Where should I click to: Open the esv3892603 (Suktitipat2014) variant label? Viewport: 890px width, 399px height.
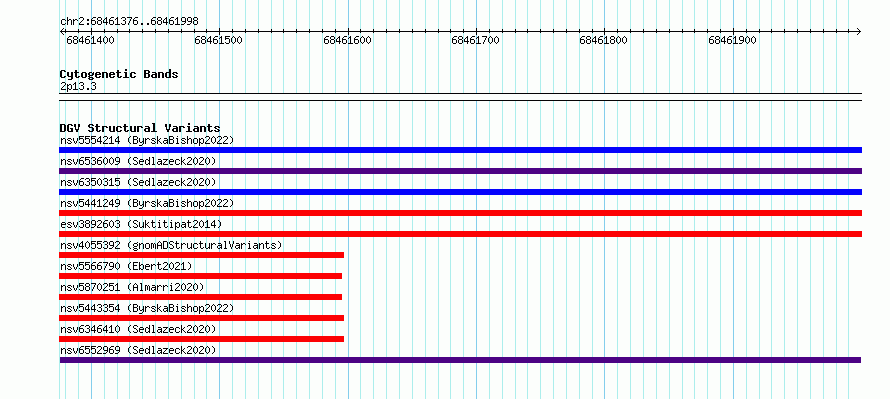coord(141,224)
